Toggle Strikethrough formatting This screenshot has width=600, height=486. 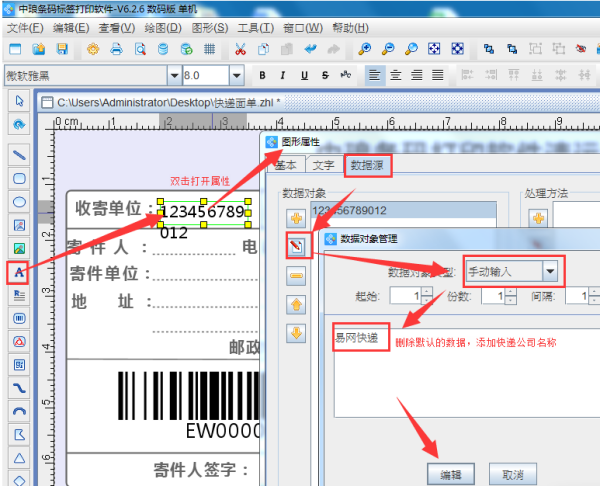(x=325, y=75)
